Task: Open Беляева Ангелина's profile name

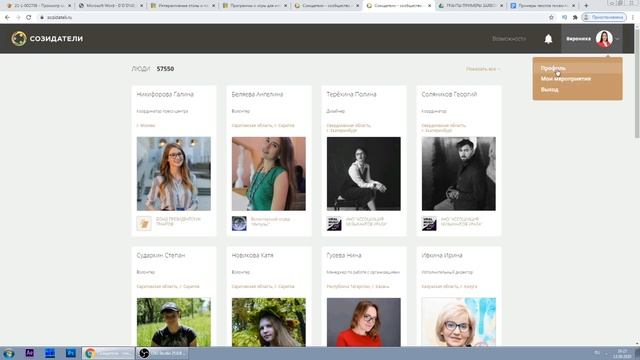Action: pyautogui.click(x=257, y=94)
